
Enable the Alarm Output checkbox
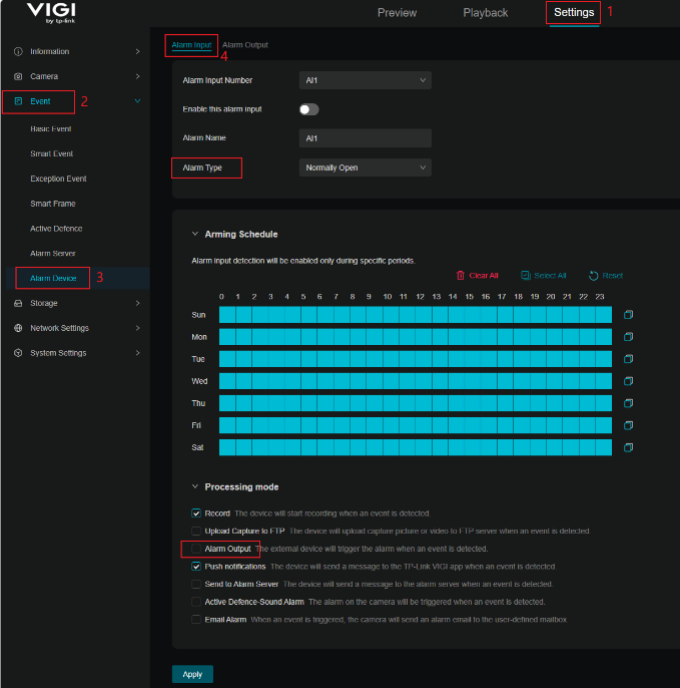[x=197, y=549]
